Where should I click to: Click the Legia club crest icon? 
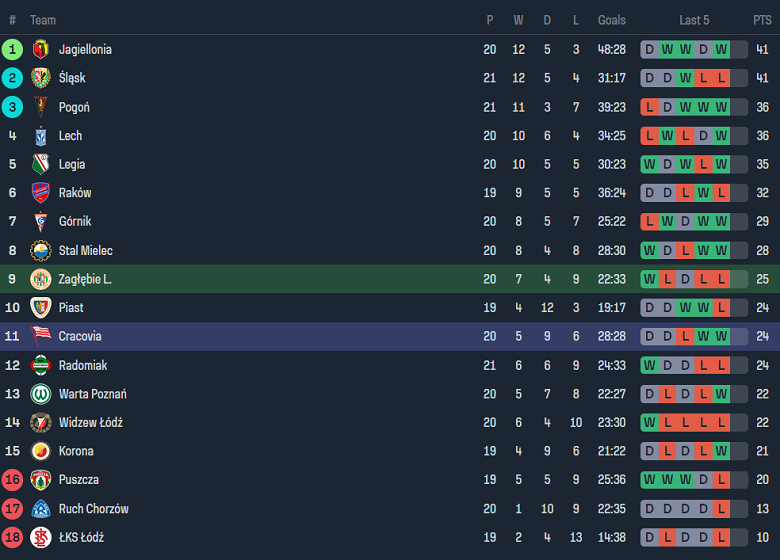click(40, 164)
